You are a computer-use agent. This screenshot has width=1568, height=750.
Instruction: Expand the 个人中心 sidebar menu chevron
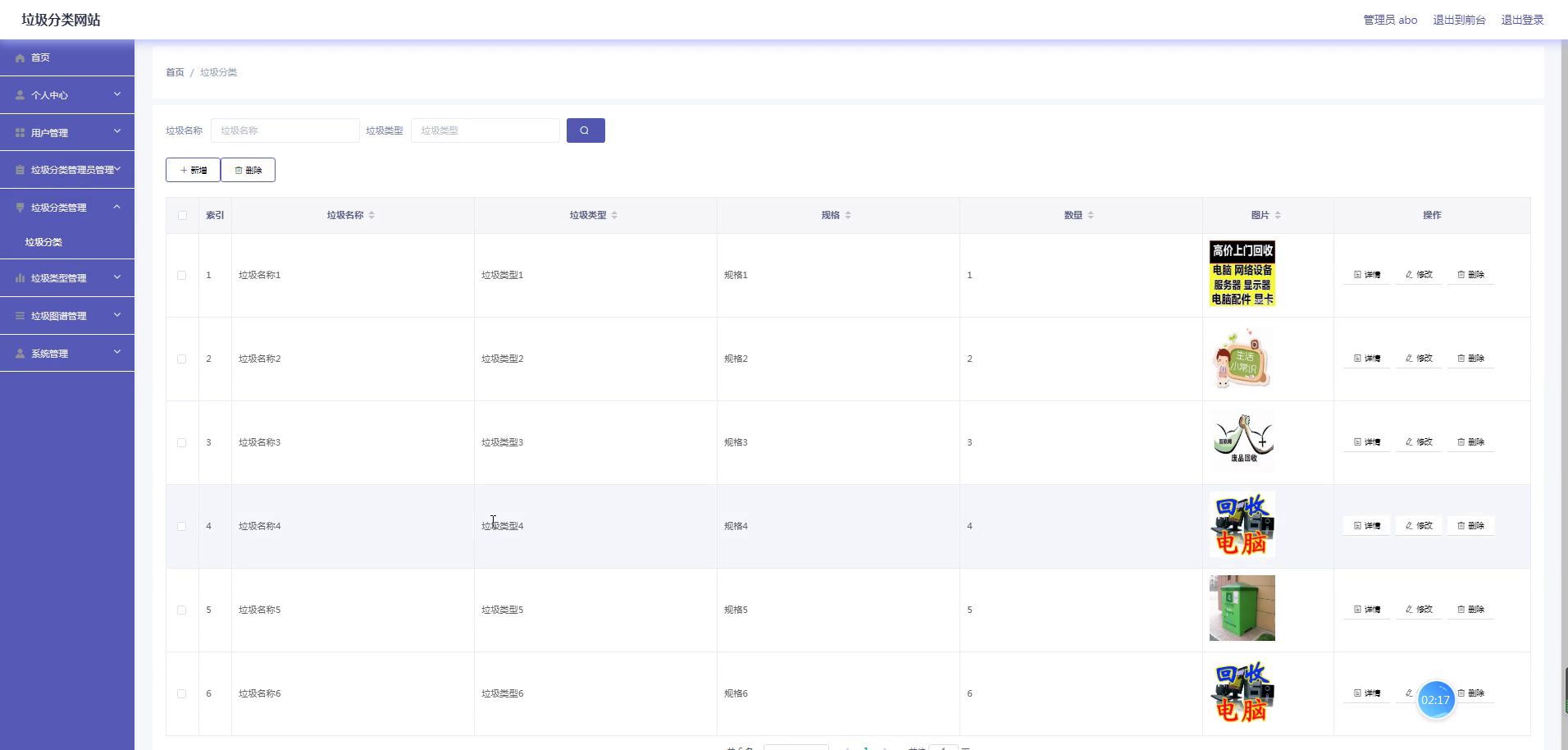coord(117,94)
